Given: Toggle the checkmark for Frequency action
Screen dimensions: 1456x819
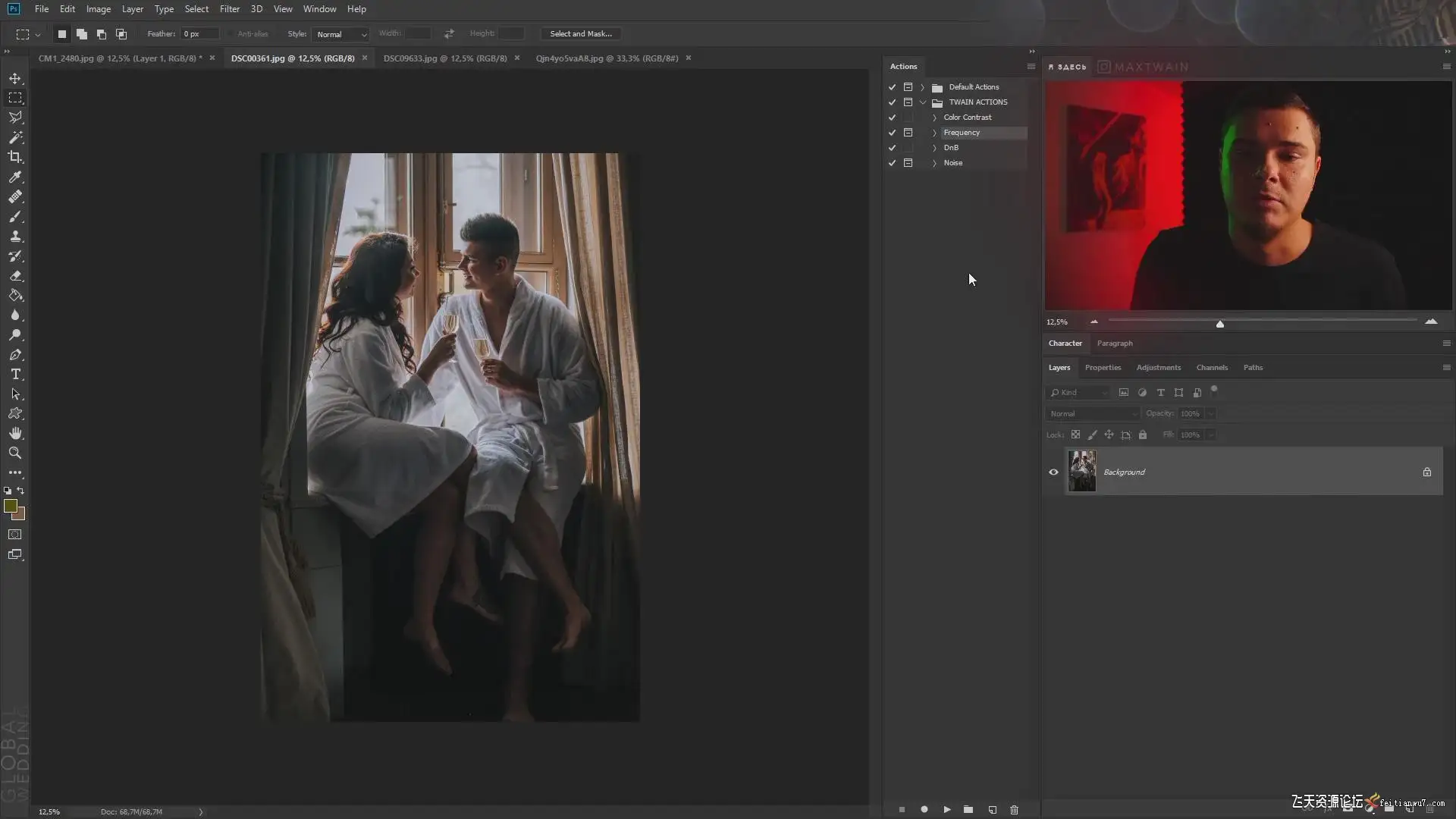Looking at the screenshot, I should click(892, 133).
